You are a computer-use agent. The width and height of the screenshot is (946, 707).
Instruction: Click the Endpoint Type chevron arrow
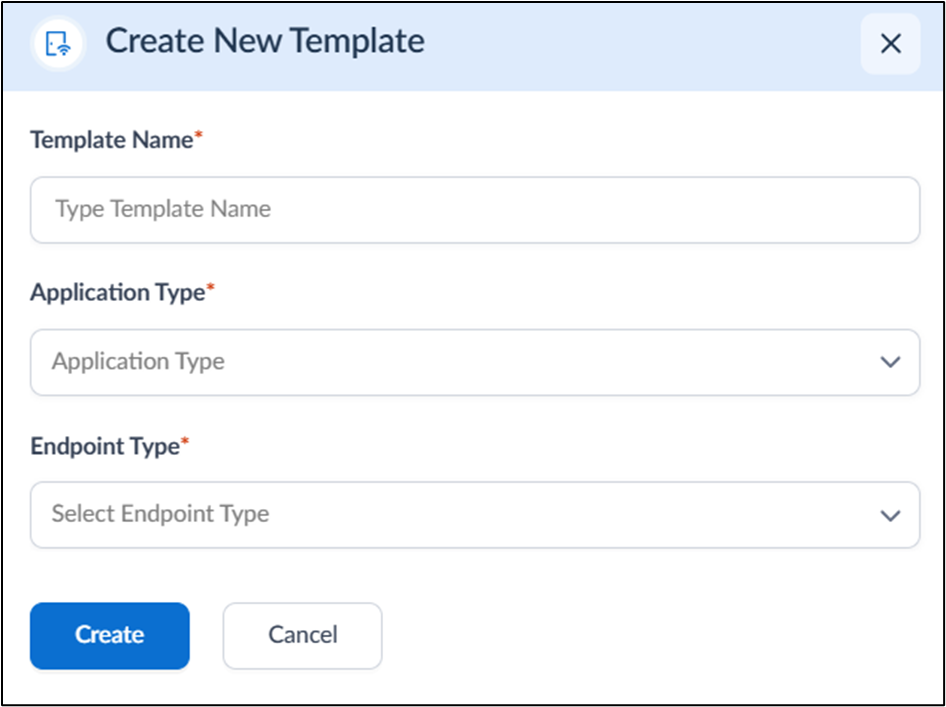click(x=890, y=515)
